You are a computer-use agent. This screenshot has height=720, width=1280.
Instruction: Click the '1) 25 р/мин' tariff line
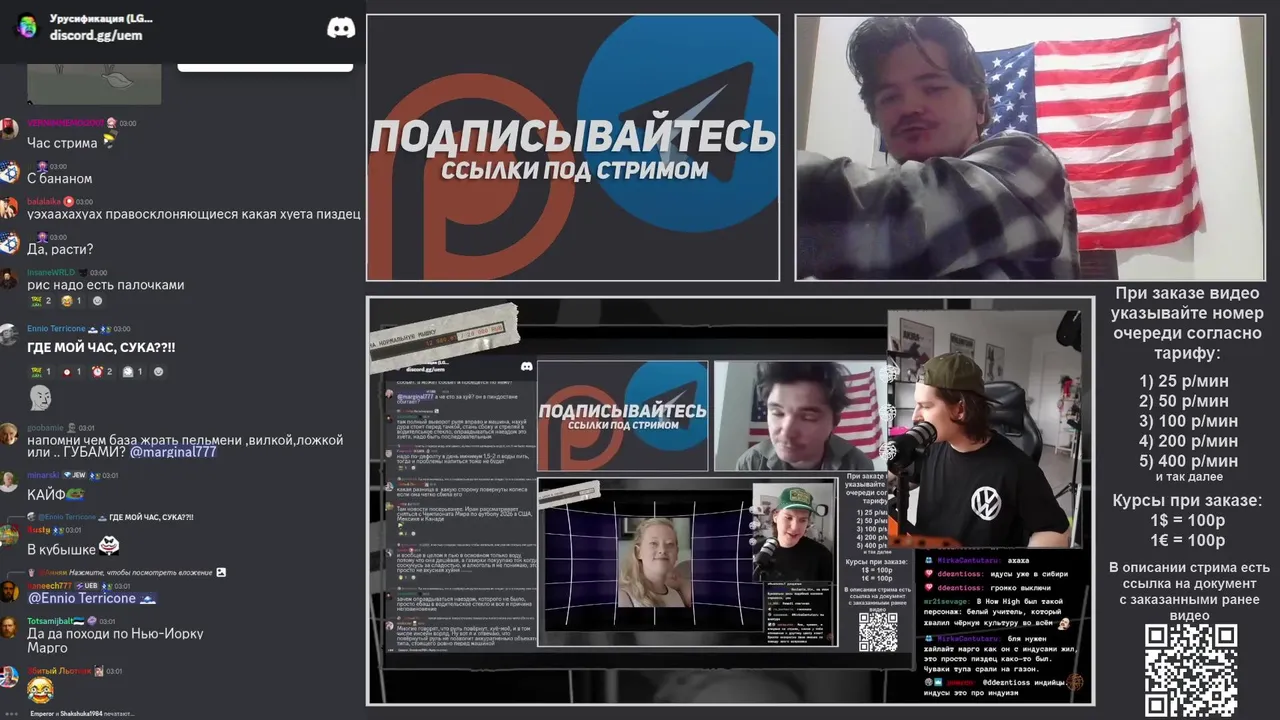point(1184,381)
